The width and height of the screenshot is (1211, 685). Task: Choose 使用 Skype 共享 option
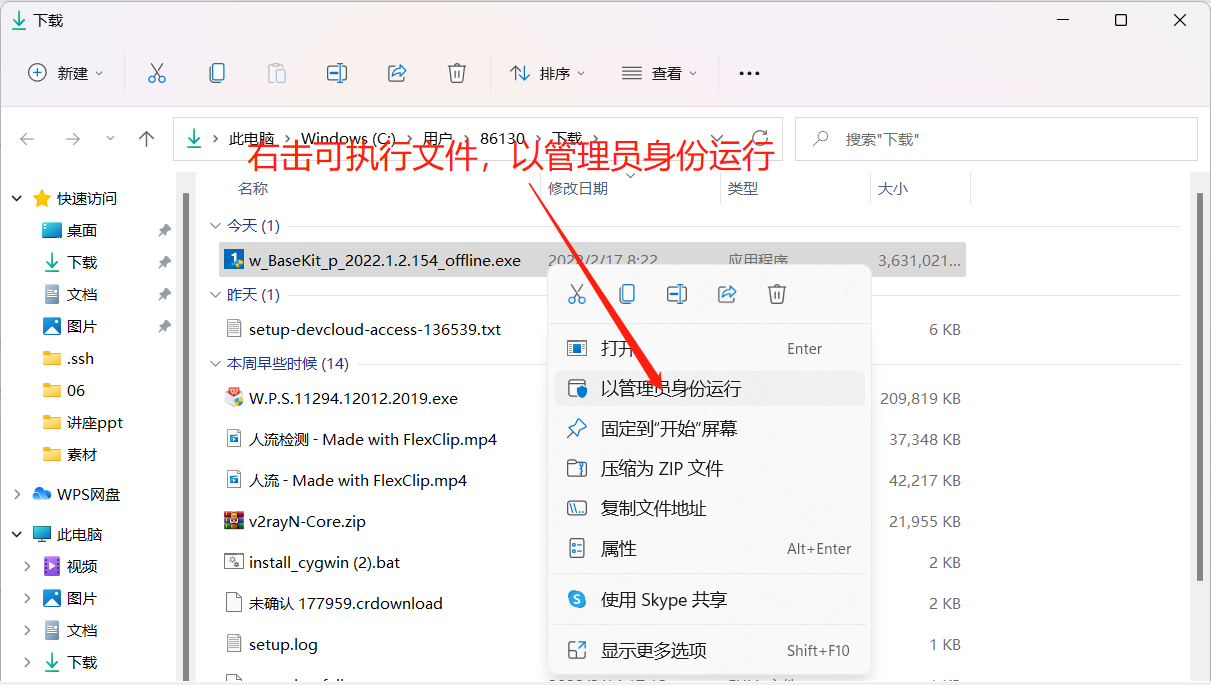(709, 599)
